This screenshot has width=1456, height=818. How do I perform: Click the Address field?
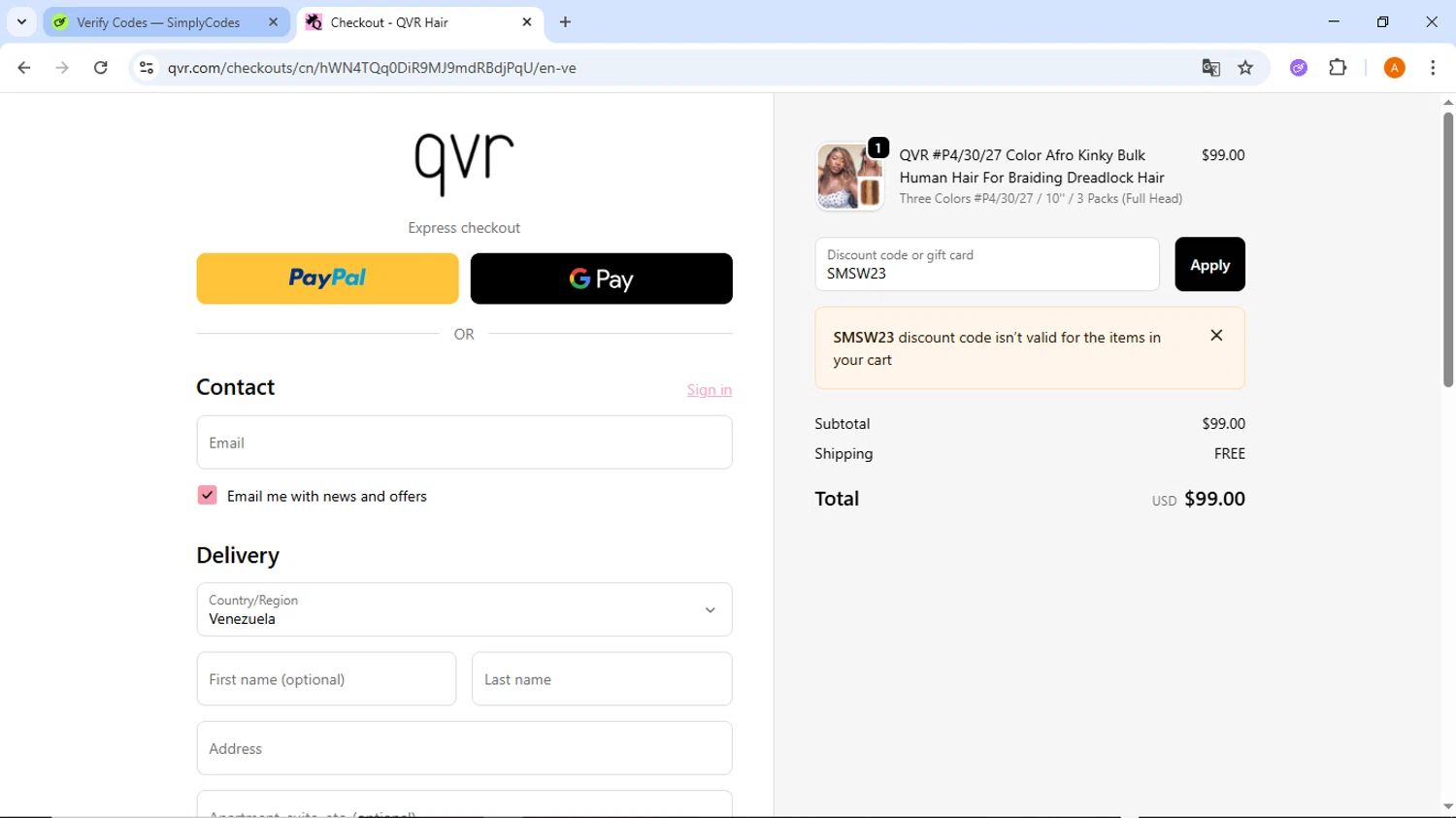(x=464, y=748)
